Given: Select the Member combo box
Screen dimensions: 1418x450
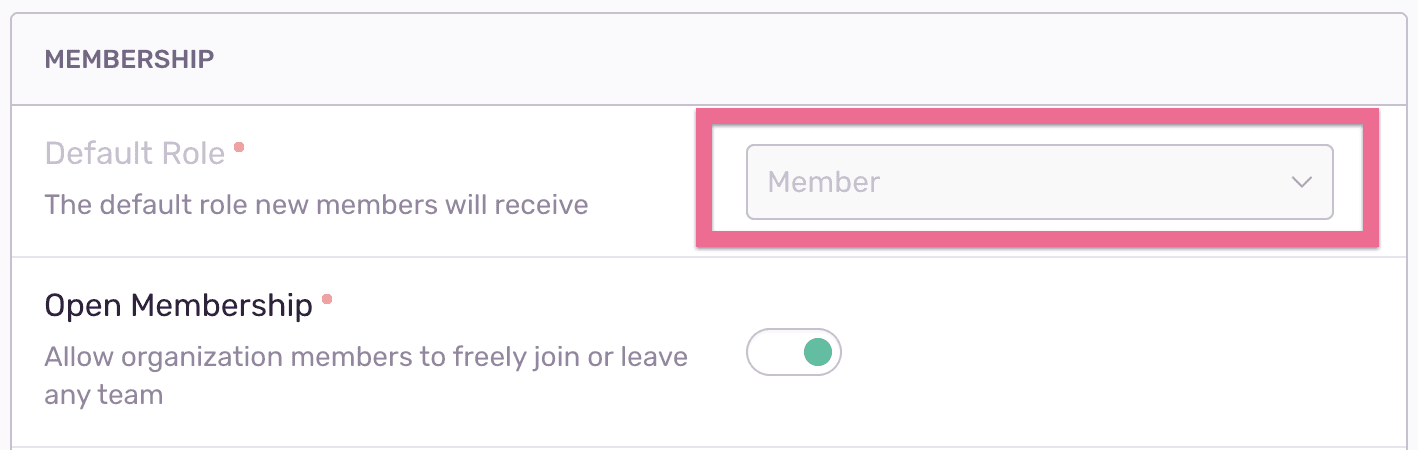Looking at the screenshot, I should coord(1039,182).
